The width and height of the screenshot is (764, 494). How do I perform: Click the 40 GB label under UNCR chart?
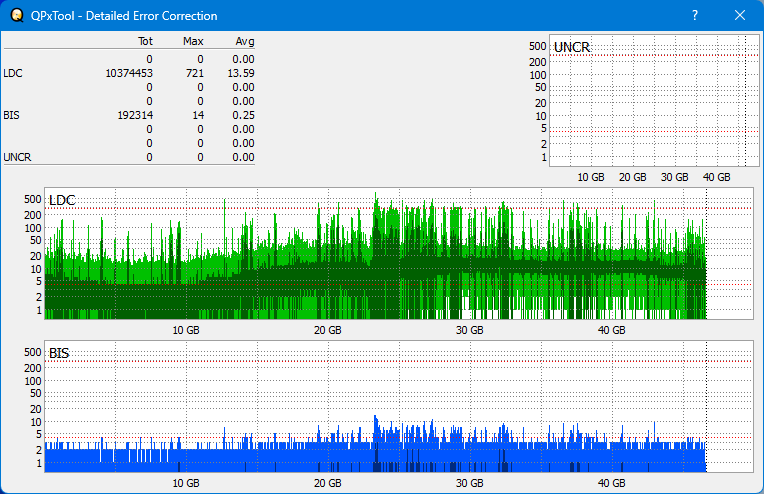click(716, 177)
